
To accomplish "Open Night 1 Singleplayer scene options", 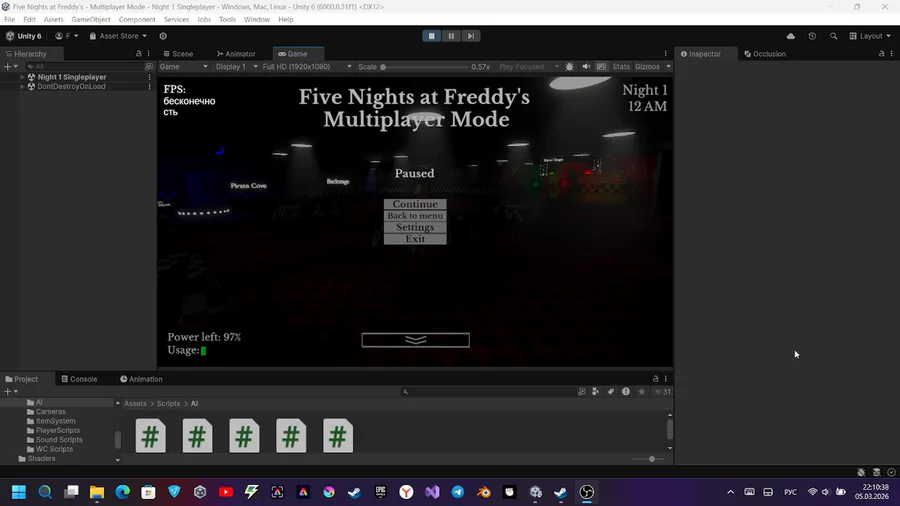I will pos(150,77).
